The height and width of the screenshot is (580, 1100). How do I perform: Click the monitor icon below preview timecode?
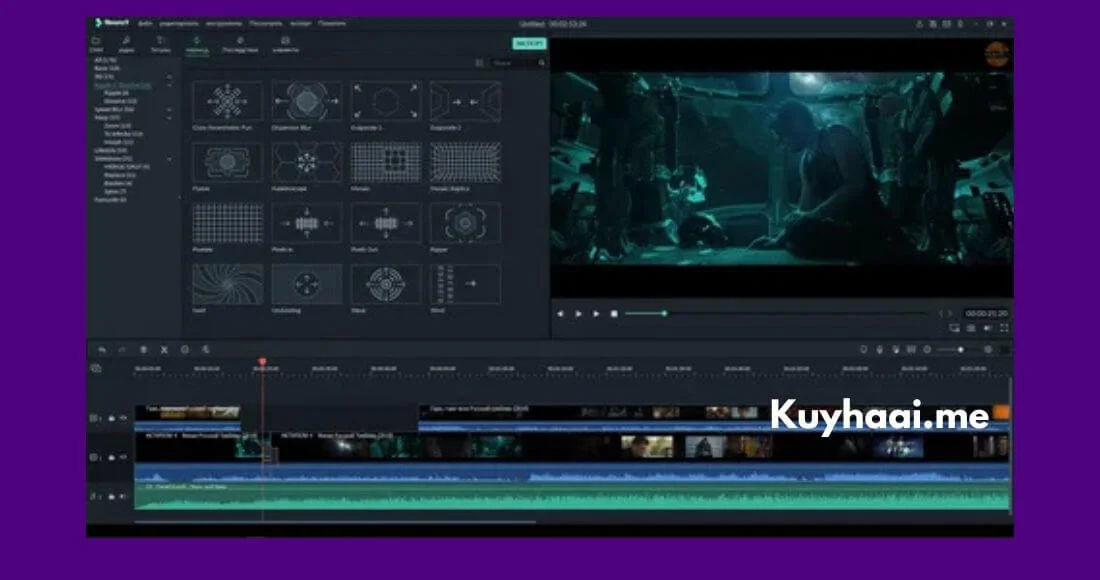point(954,328)
